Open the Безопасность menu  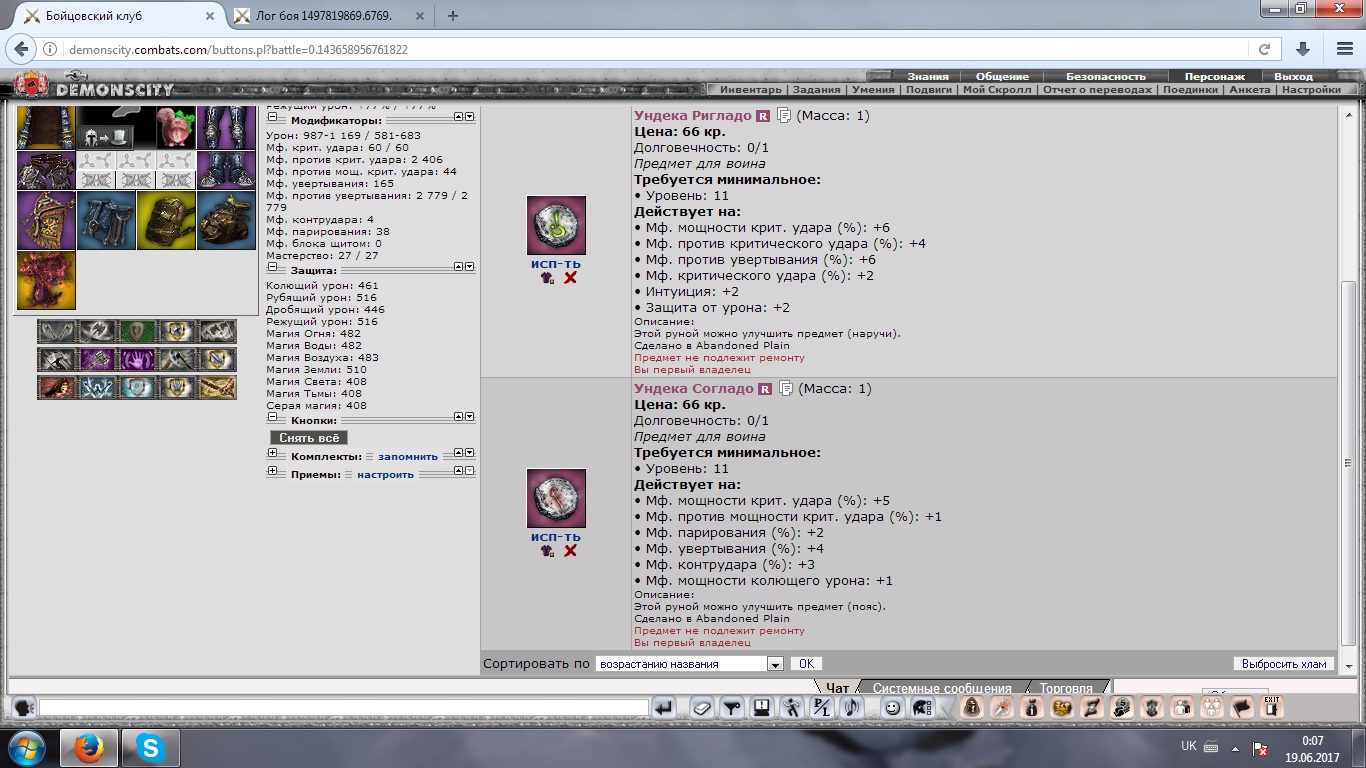tap(1106, 76)
